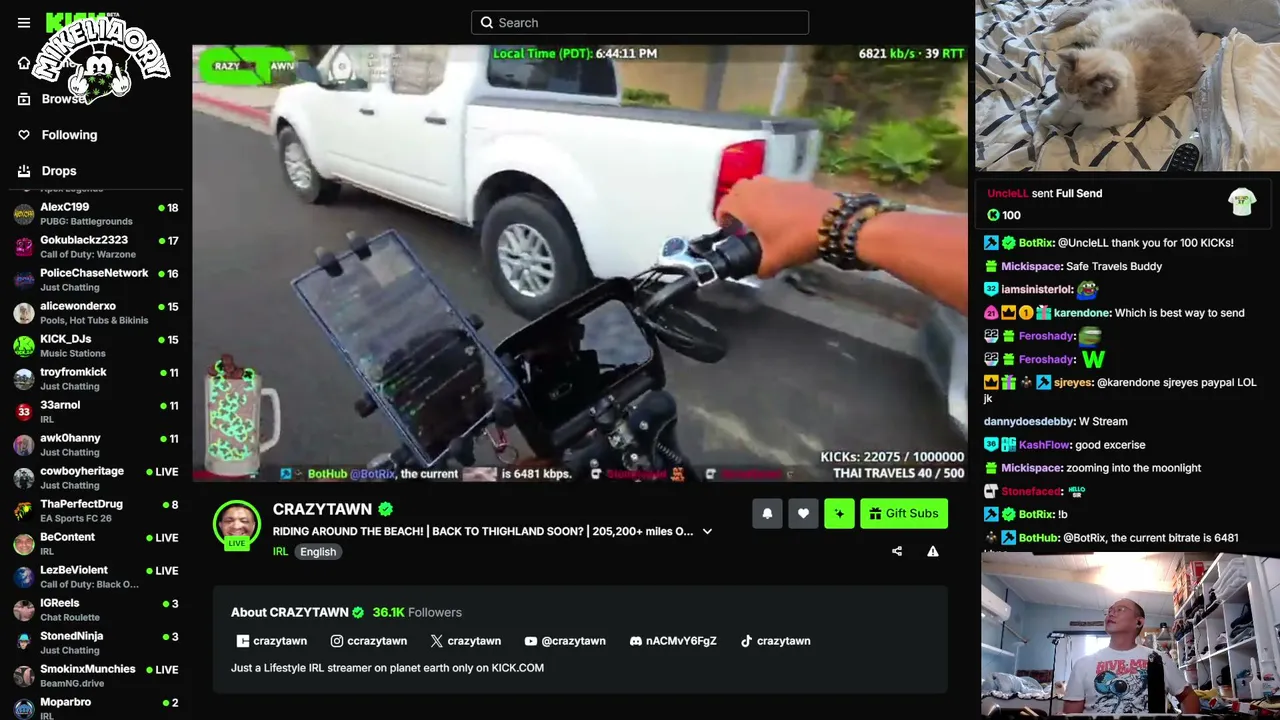1280x720 pixels.
Task: Open KICK_DJs channel avatar
Action: click(x=24, y=346)
